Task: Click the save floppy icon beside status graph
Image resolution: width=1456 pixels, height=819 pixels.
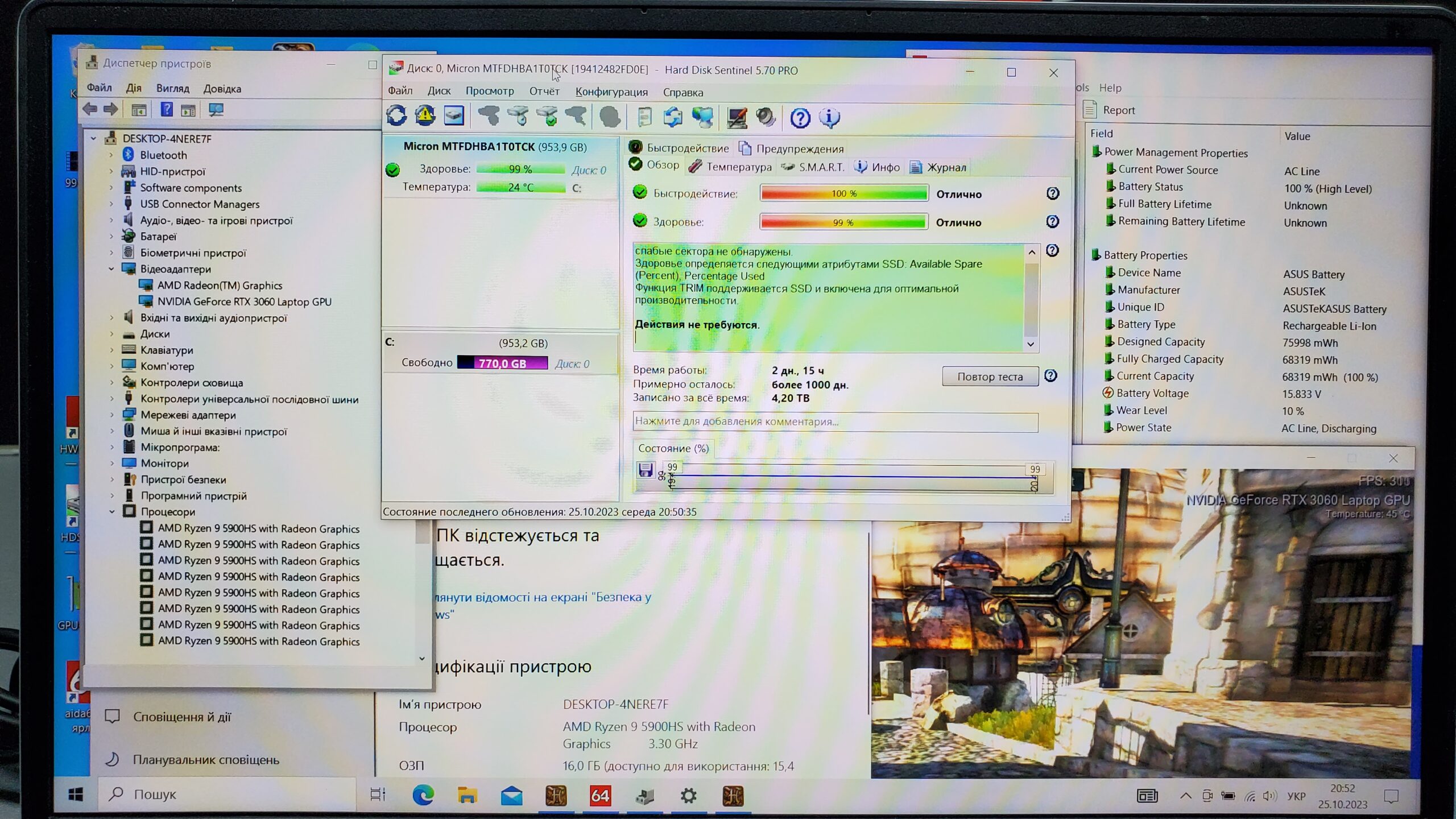Action: [645, 470]
